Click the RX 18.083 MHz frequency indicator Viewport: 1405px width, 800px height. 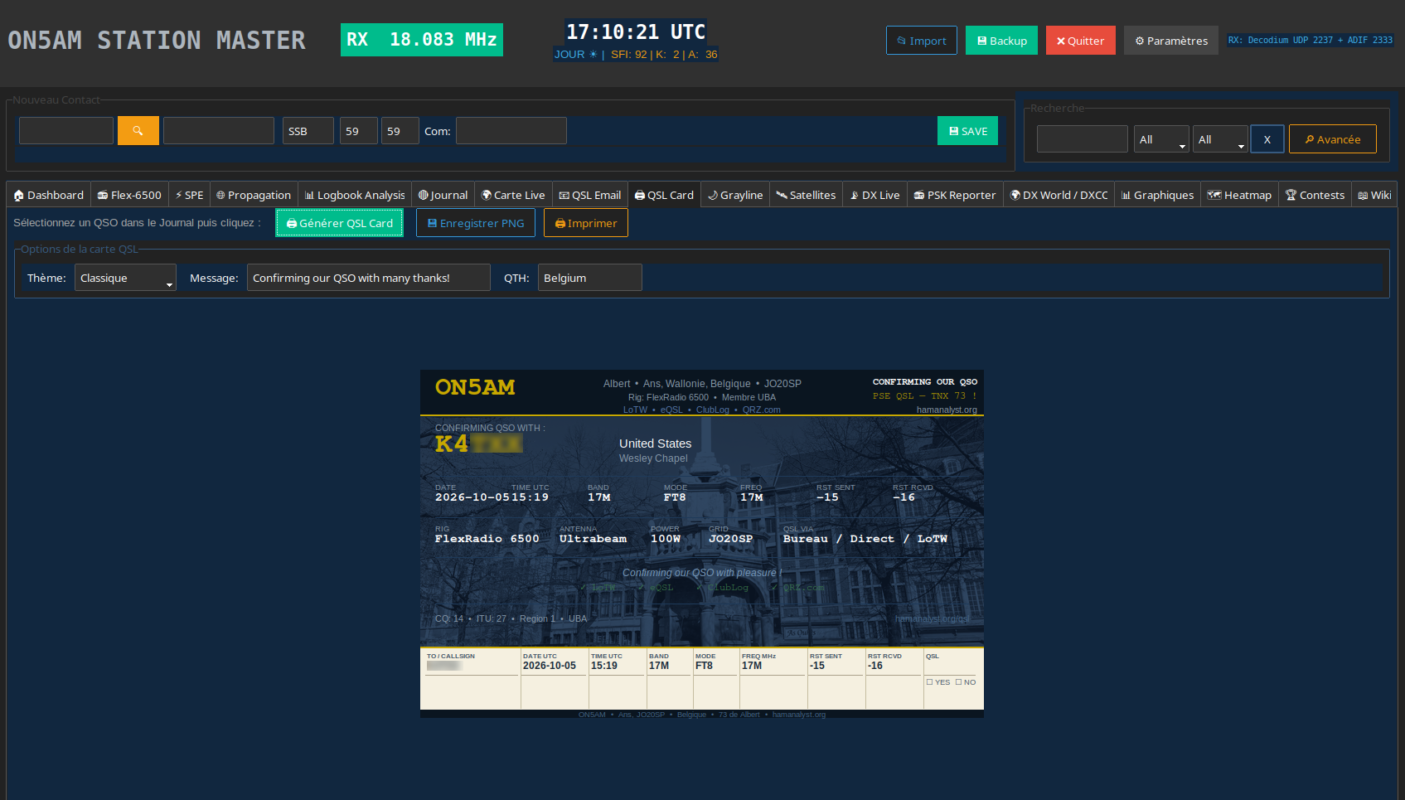pyautogui.click(x=422, y=40)
